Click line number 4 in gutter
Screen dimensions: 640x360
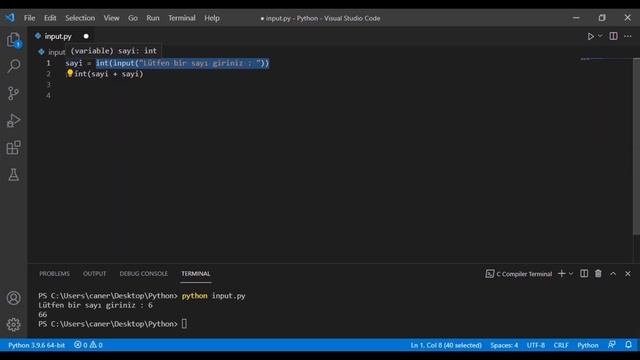coord(48,96)
